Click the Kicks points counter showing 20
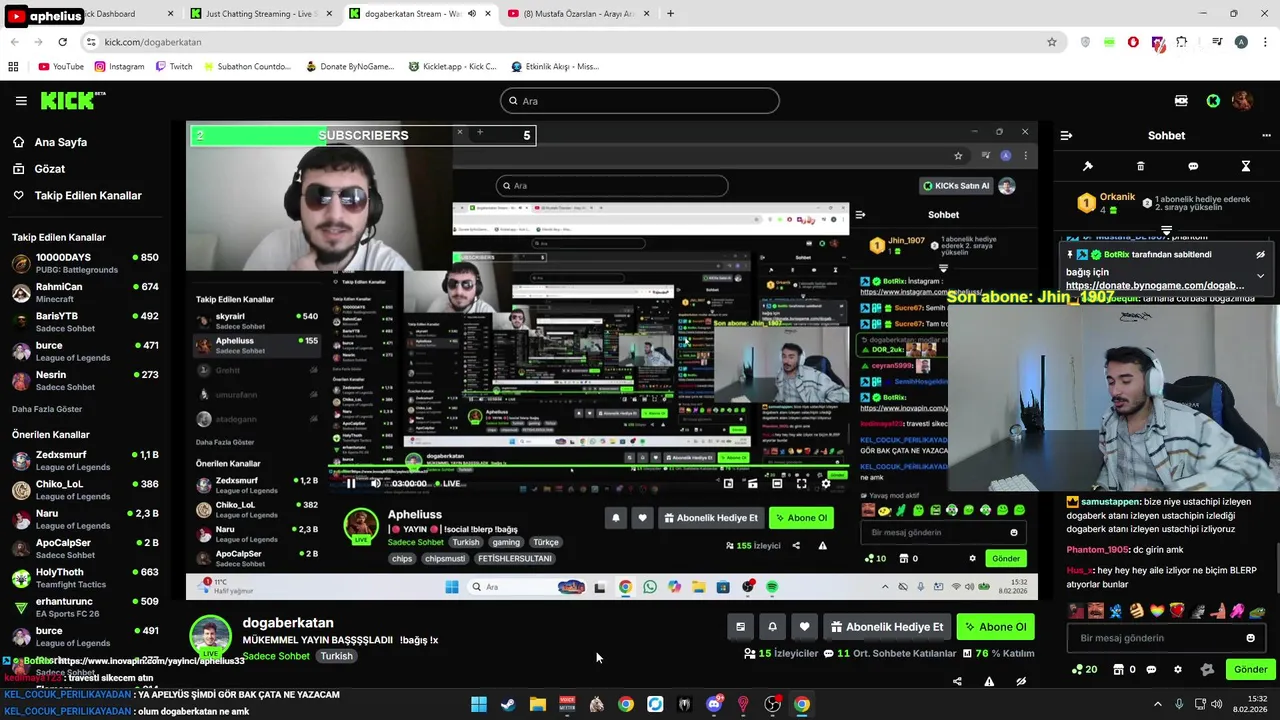This screenshot has width=1280, height=720. [x=1084, y=669]
